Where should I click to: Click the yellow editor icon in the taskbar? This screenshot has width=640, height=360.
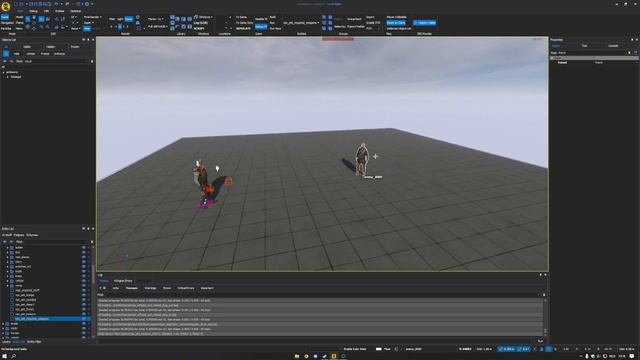click(334, 356)
